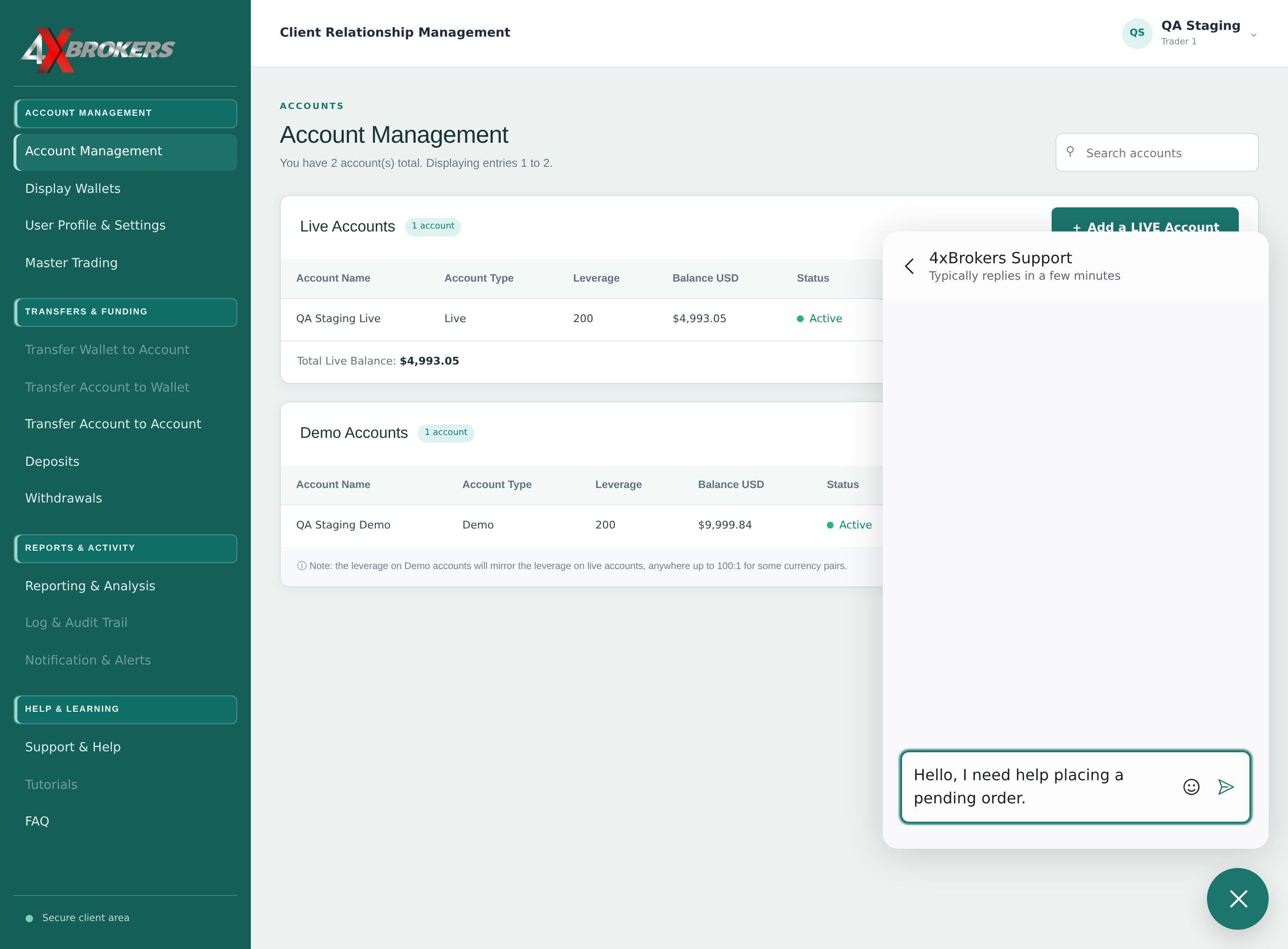Expand the QA Staging user menu
This screenshot has height=949, width=1288.
click(1254, 35)
